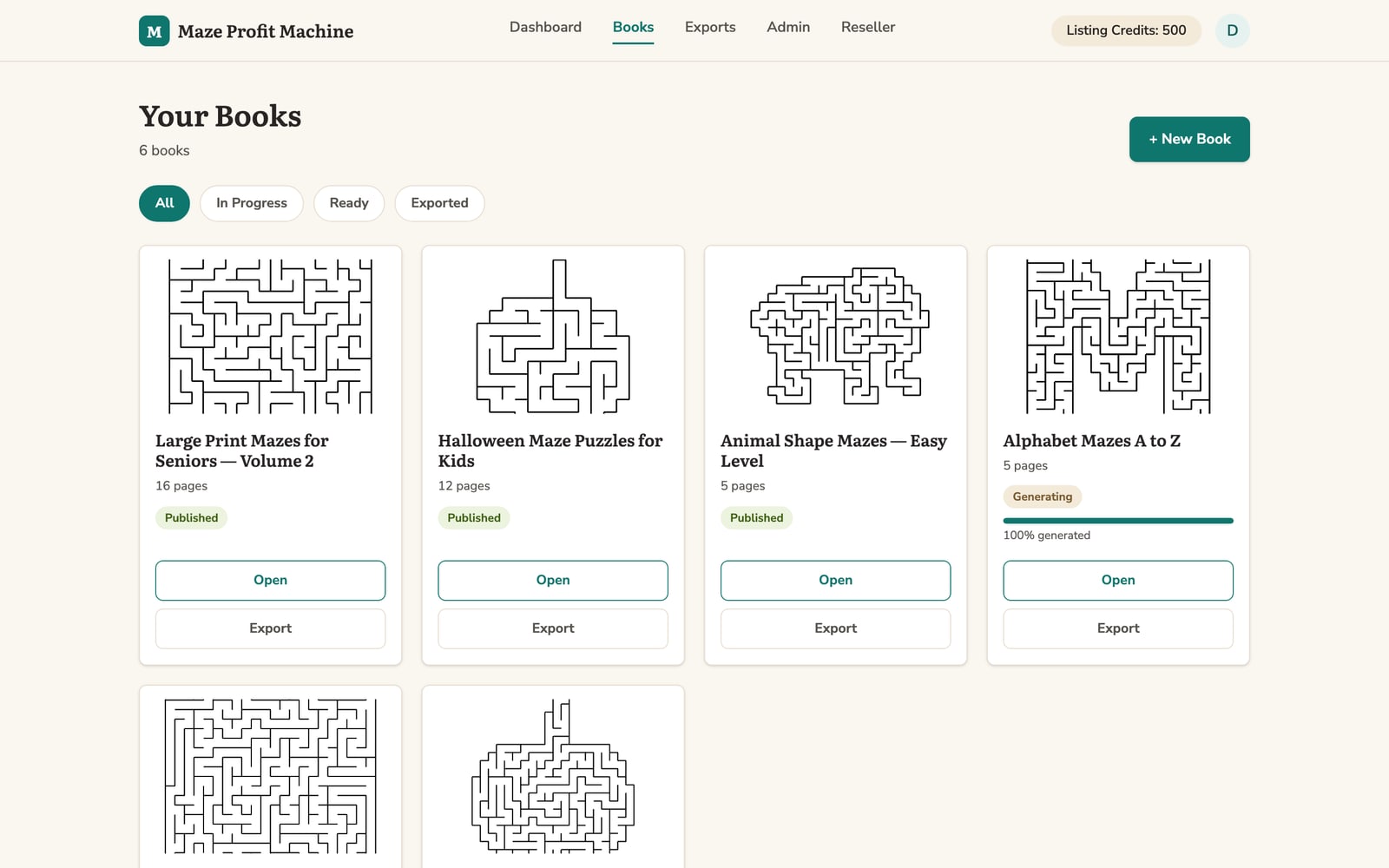This screenshot has height=868, width=1389.
Task: Filter books by In Progress
Action: click(252, 203)
